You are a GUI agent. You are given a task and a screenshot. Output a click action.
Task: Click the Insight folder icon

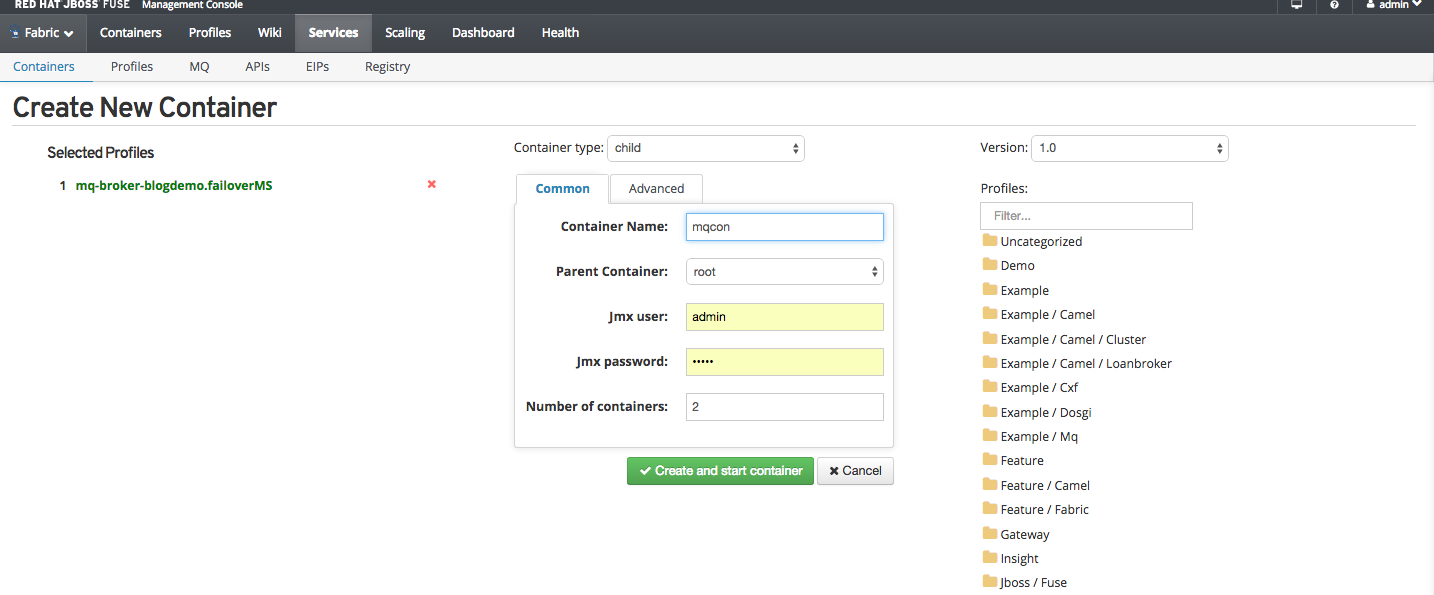pyautogui.click(x=990, y=558)
